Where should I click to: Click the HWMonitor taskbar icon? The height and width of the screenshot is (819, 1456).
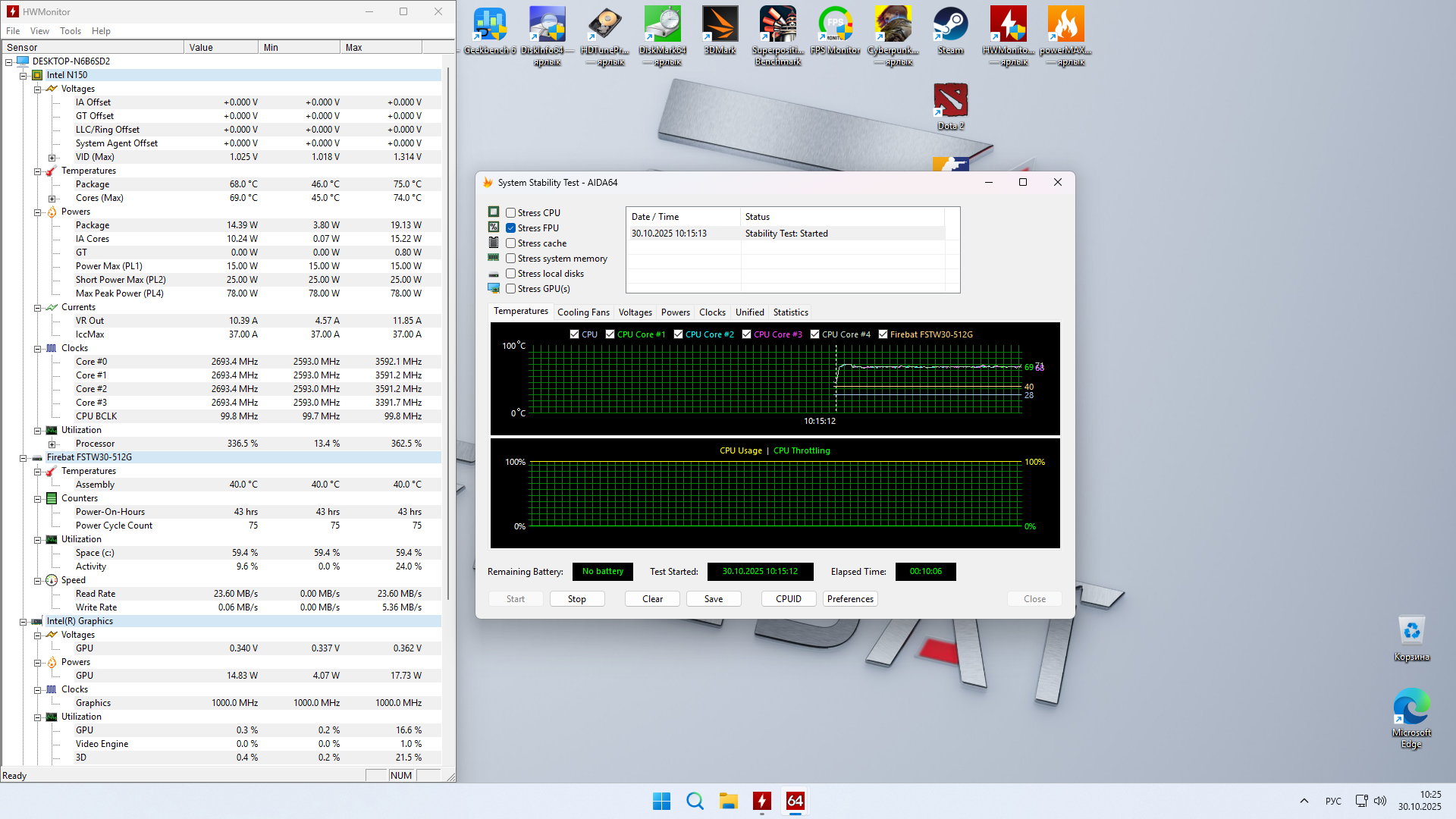761,801
